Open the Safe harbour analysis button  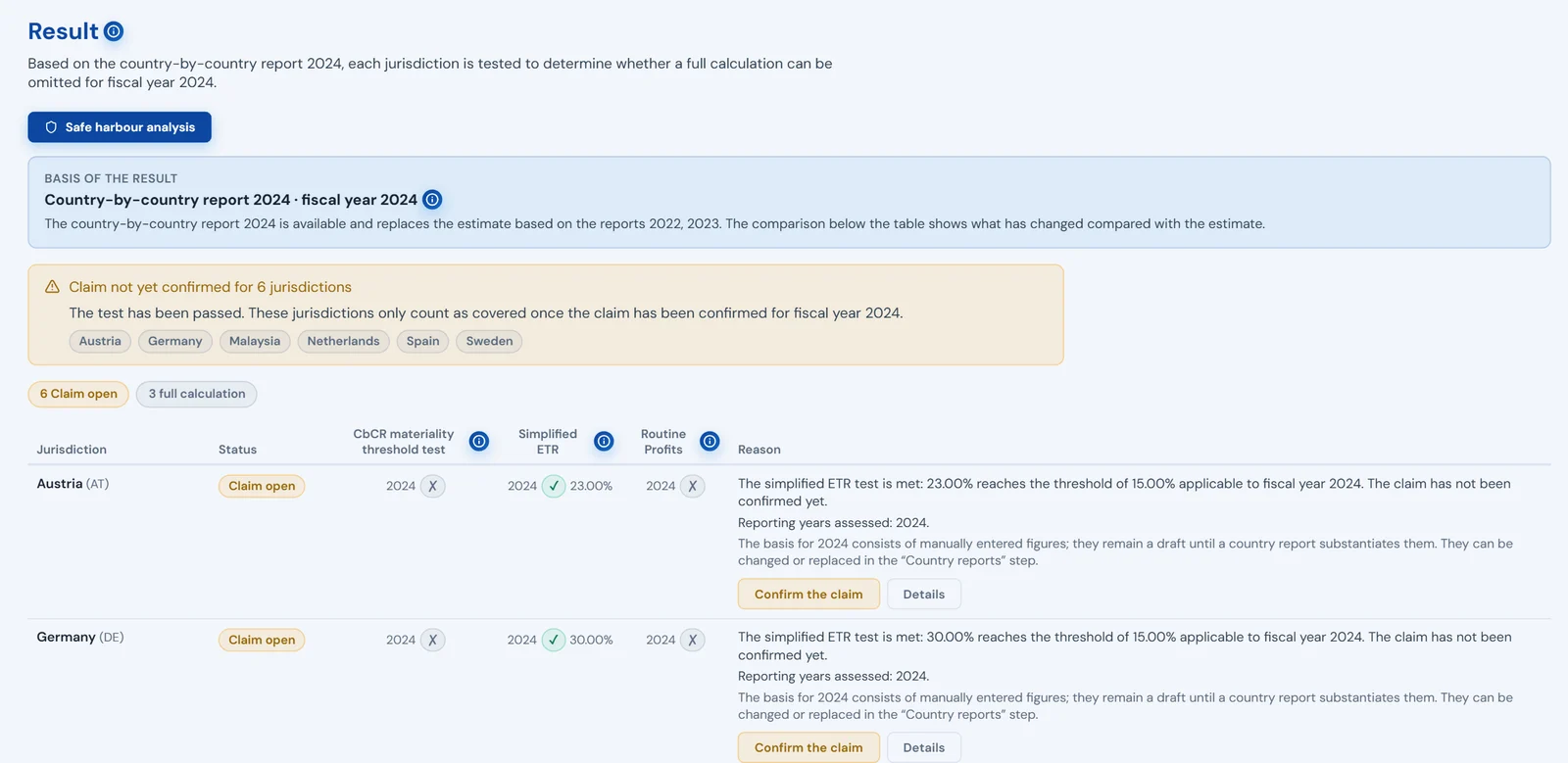tap(120, 127)
